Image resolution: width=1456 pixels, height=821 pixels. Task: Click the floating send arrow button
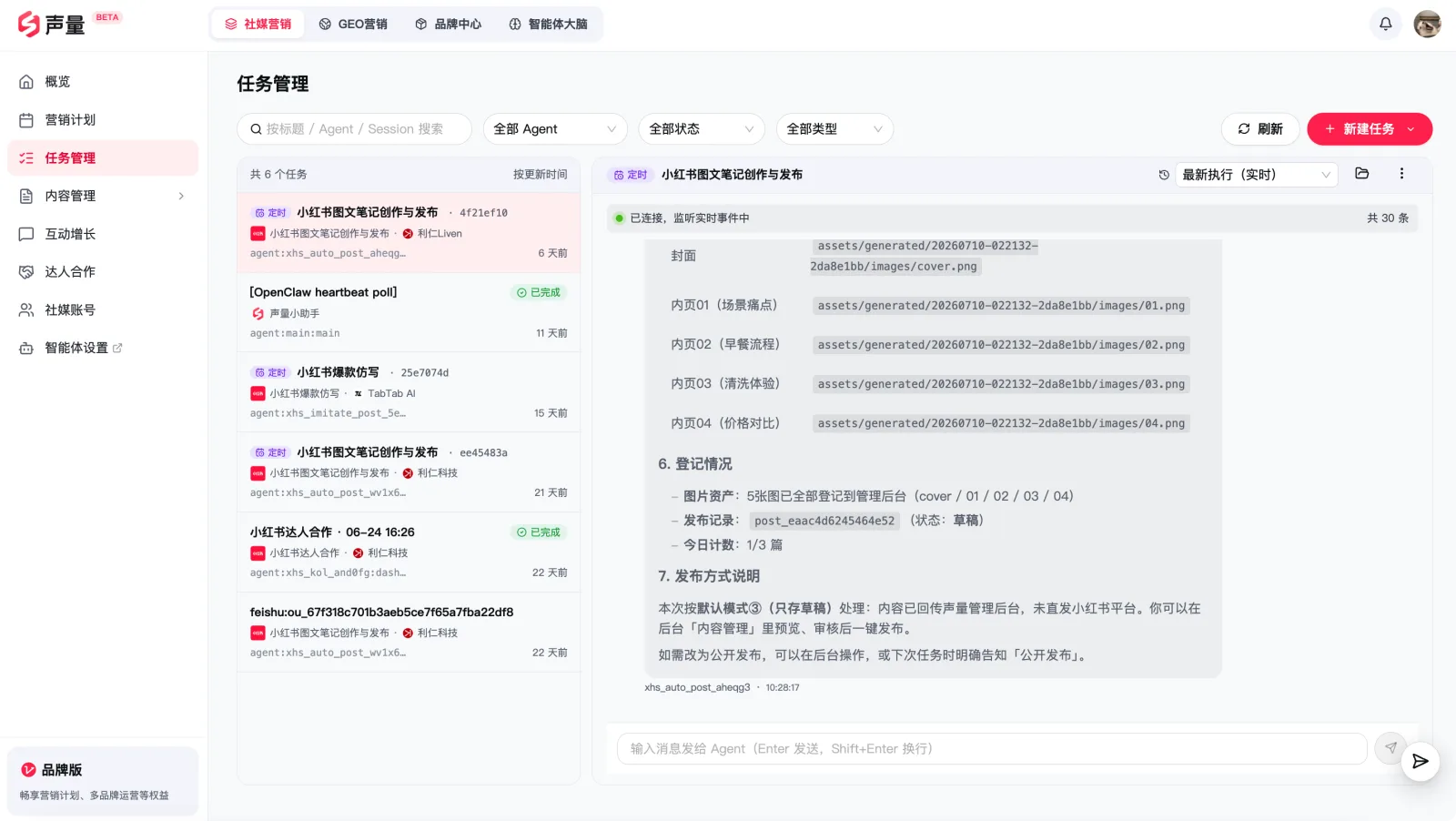pos(1420,761)
